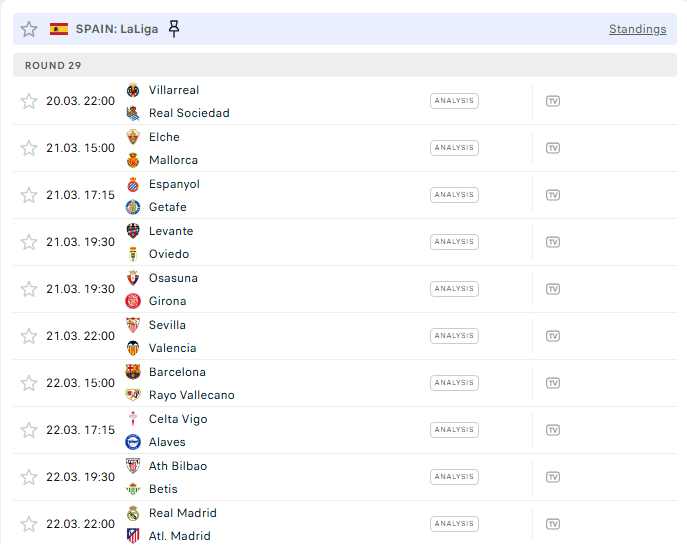687x545 pixels.
Task: Open Analysis for Sevilla vs Valencia
Action: (454, 336)
